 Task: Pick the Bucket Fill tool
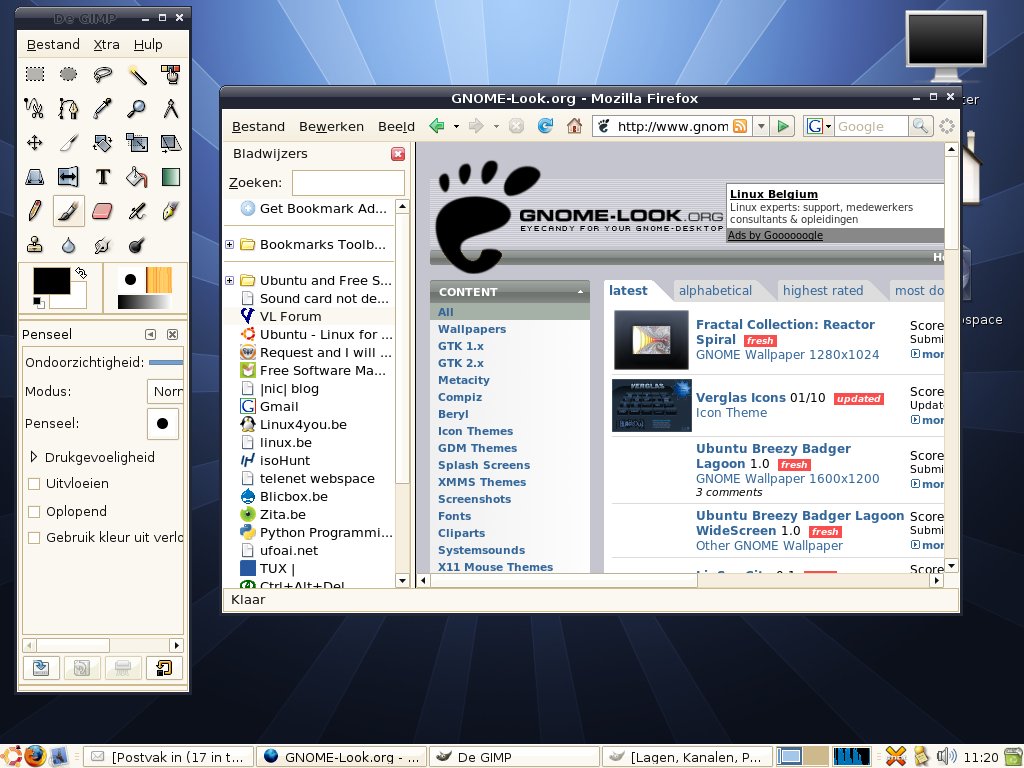(x=136, y=176)
